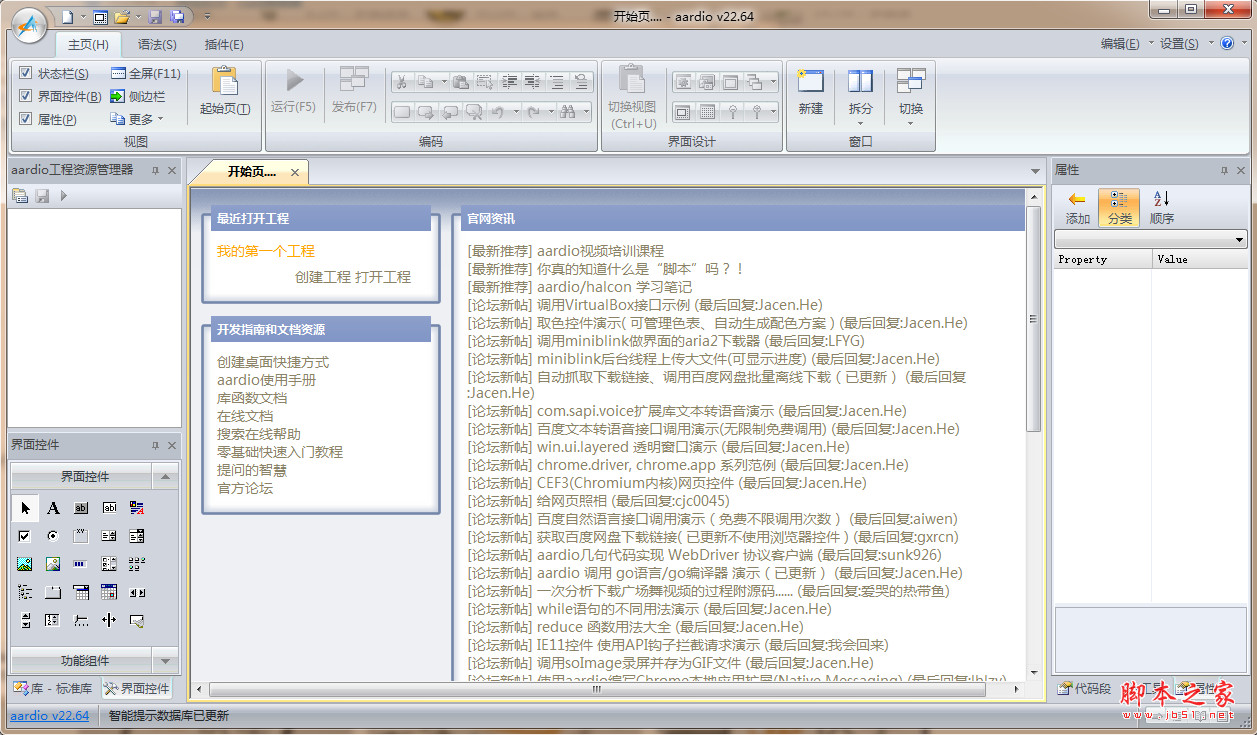The image size is (1257, 735).
Task: Select the pointer tool in 界面控件 toolbox
Action: pos(25,508)
